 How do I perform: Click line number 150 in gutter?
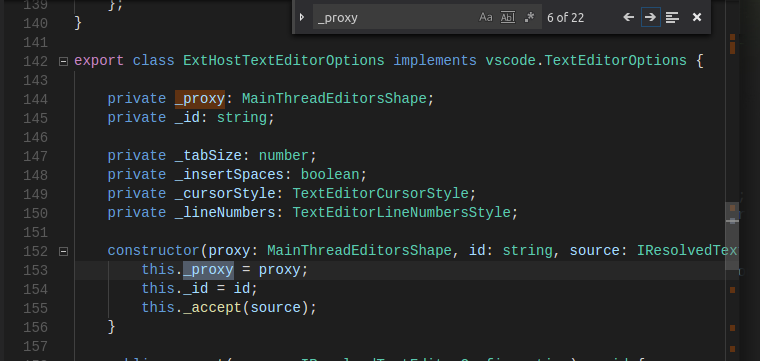click(x=36, y=213)
